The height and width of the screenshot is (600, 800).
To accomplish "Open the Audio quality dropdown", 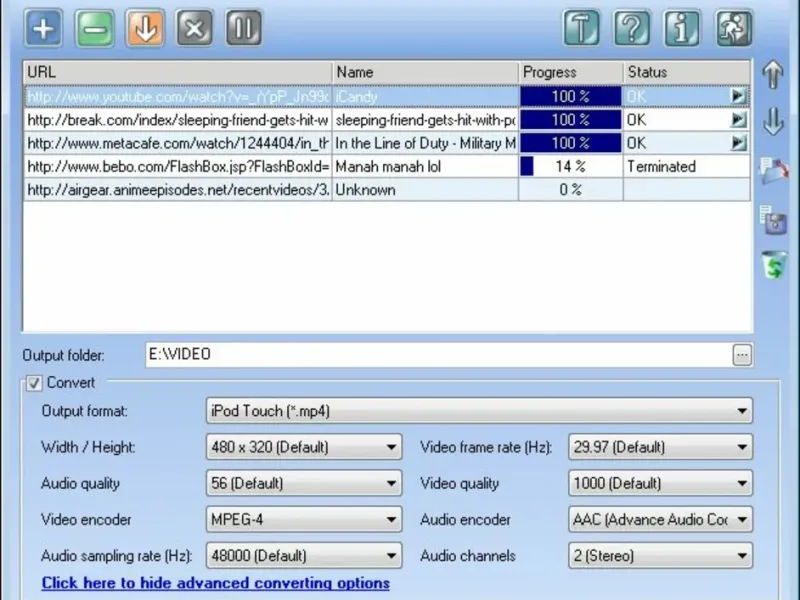I will pyautogui.click(x=304, y=483).
